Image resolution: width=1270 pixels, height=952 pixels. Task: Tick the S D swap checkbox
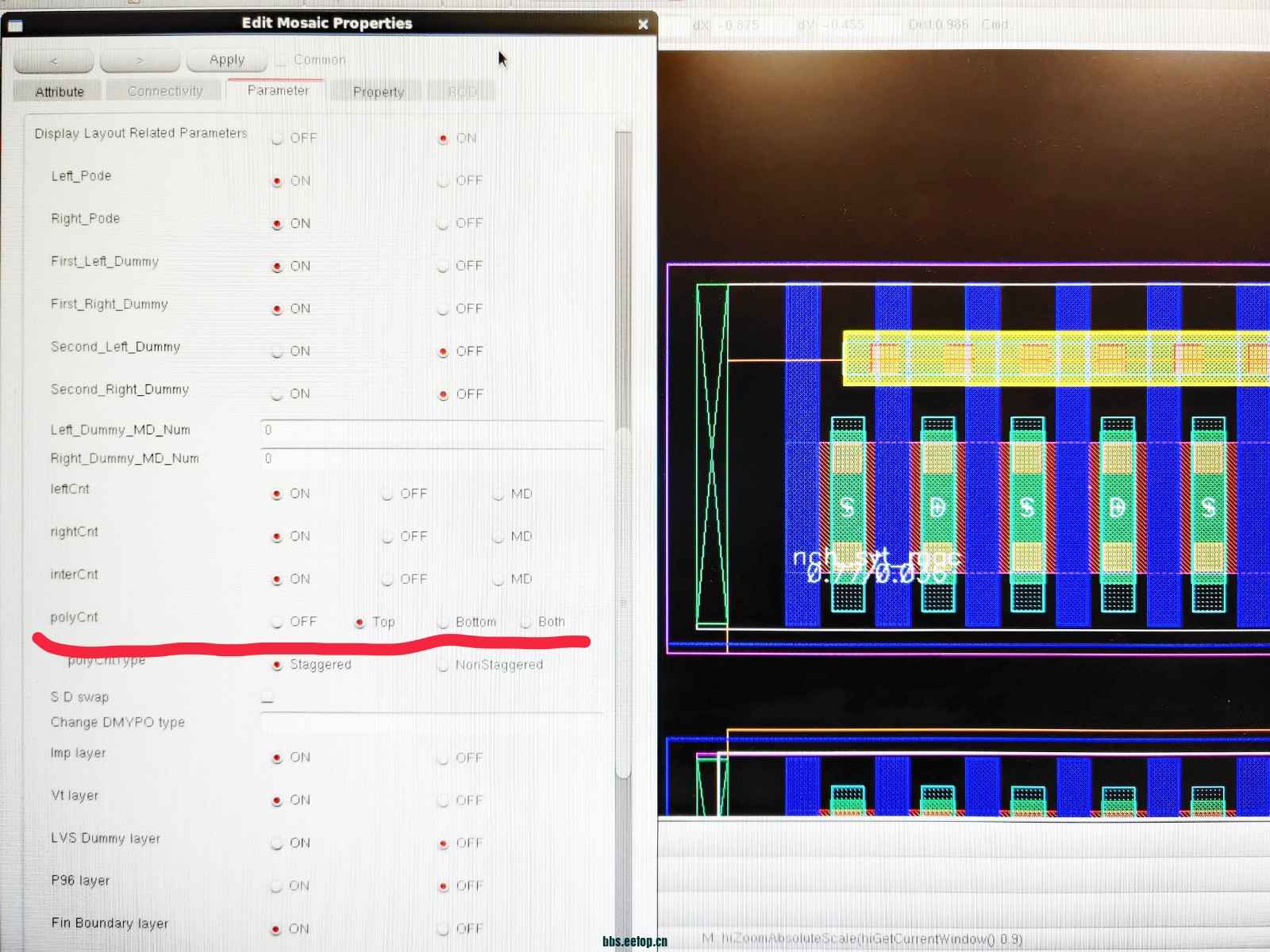tap(267, 697)
